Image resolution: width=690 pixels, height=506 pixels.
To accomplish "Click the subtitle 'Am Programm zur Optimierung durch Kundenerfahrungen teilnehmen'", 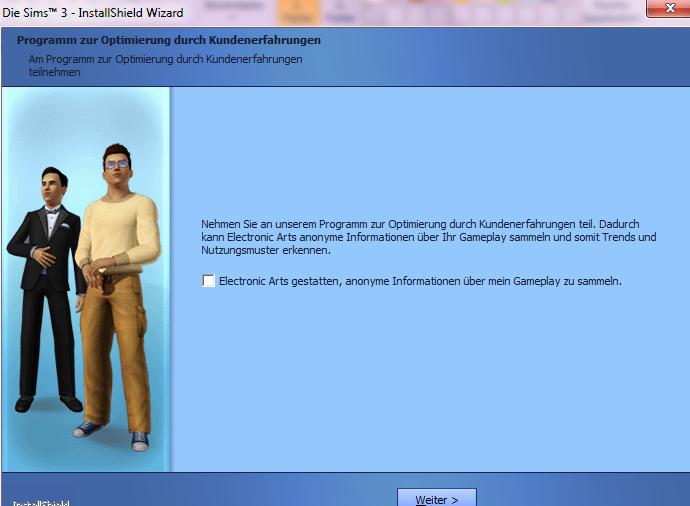I will pos(165,66).
